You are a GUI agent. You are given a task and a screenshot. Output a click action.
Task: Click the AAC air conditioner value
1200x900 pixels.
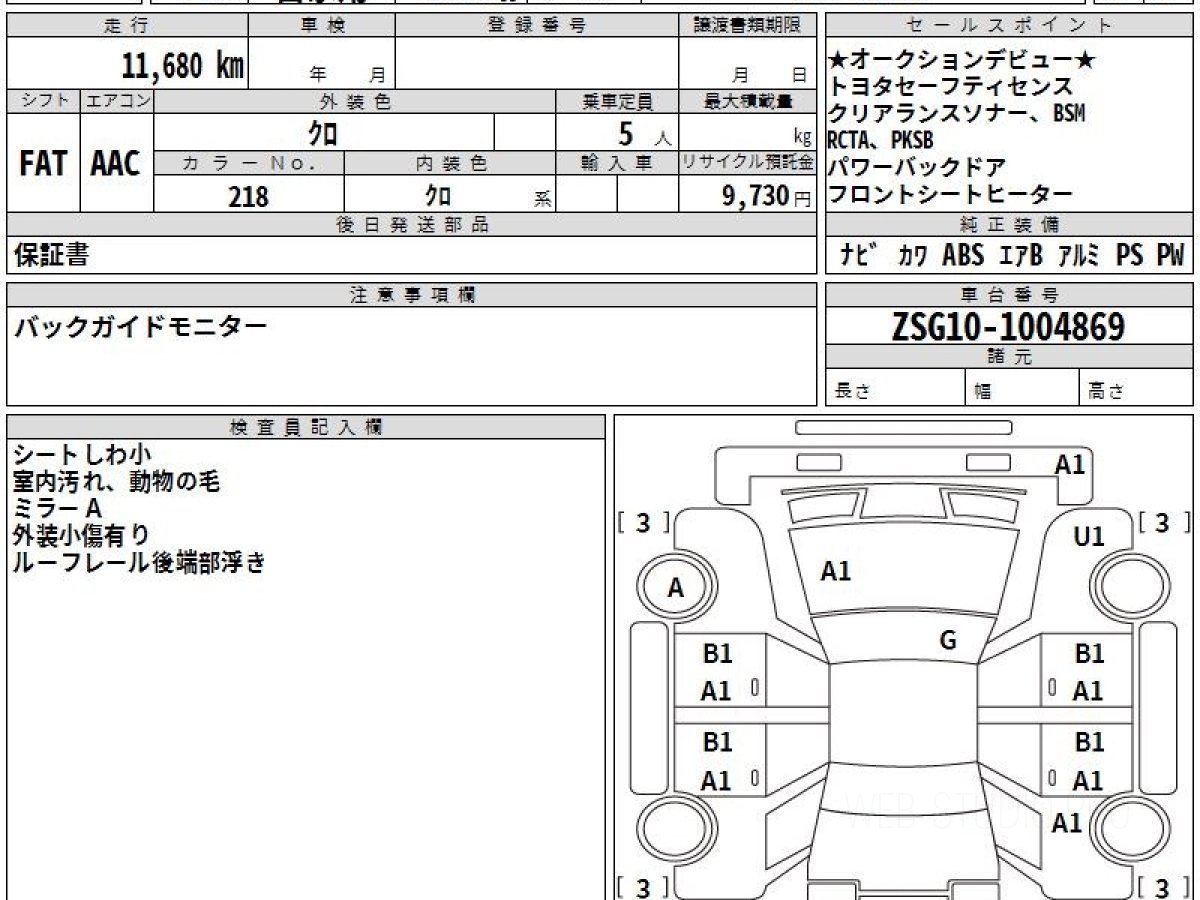(116, 163)
